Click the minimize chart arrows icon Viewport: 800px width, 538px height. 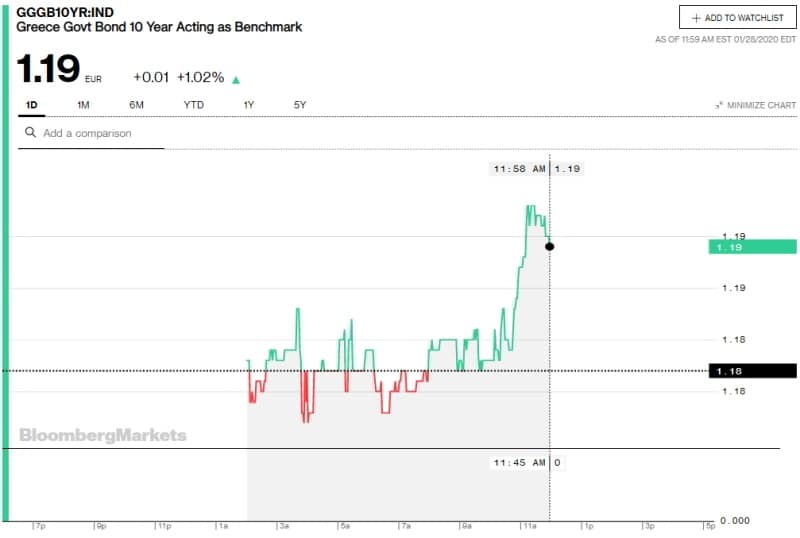coord(719,105)
